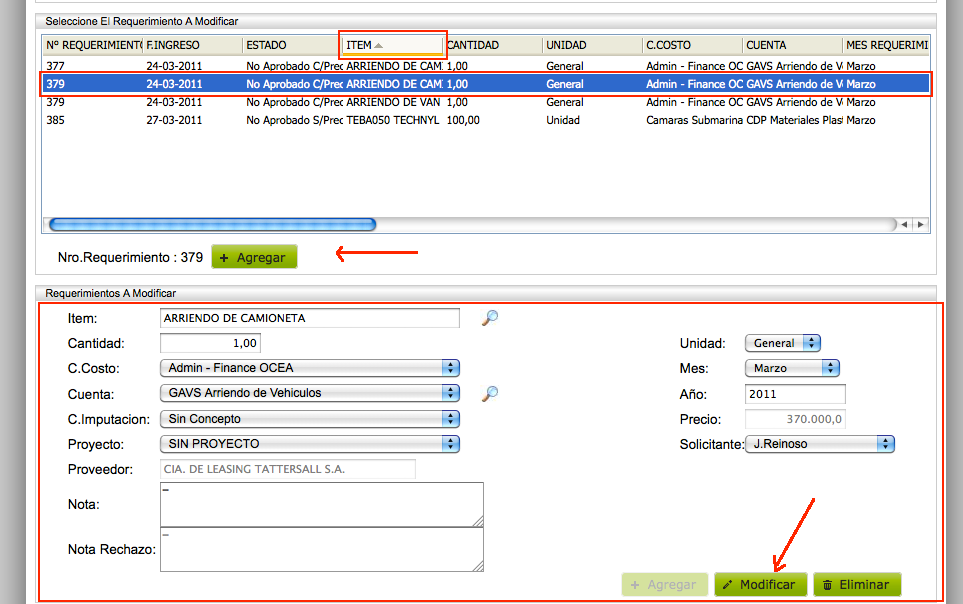This screenshot has width=963, height=604.
Task: Click the disabled Agregar button at bottom
Action: (665, 584)
